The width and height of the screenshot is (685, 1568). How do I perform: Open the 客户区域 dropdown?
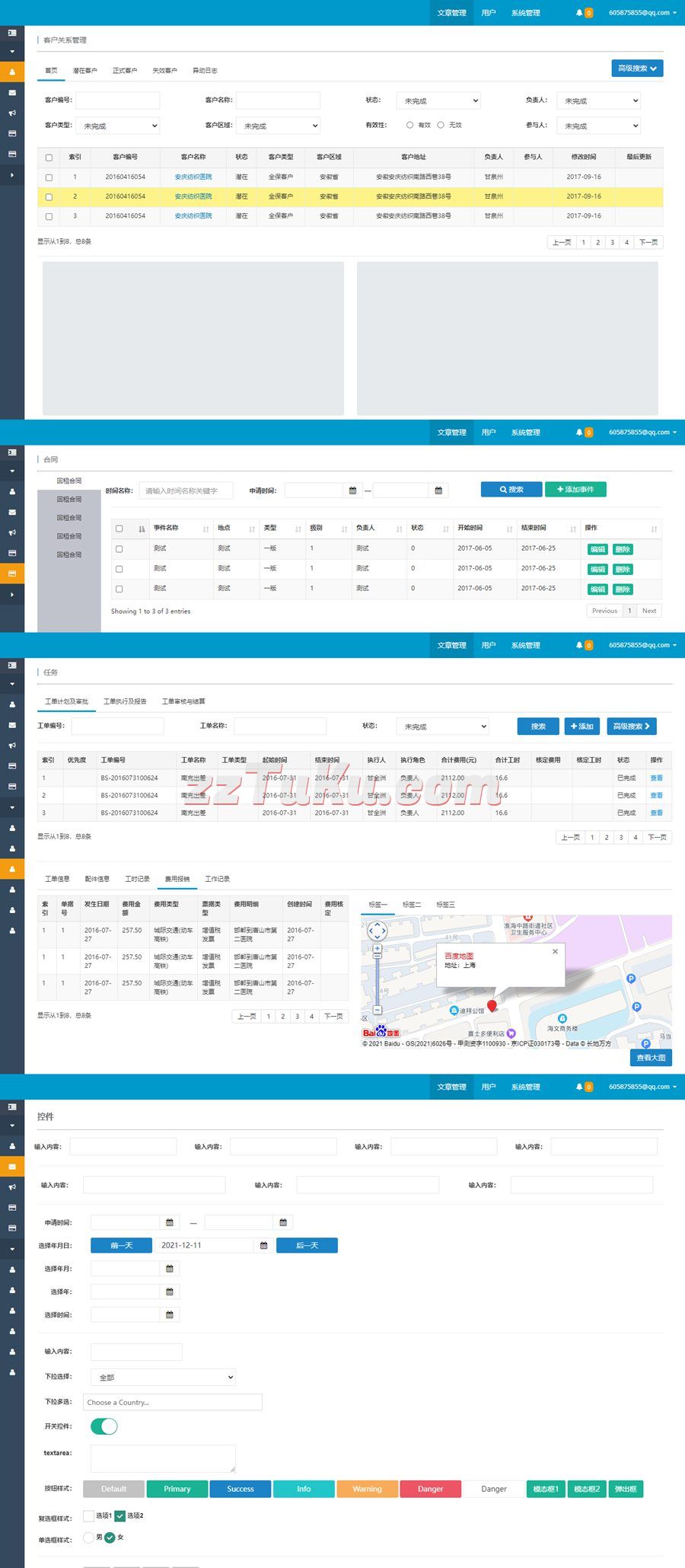(278, 126)
